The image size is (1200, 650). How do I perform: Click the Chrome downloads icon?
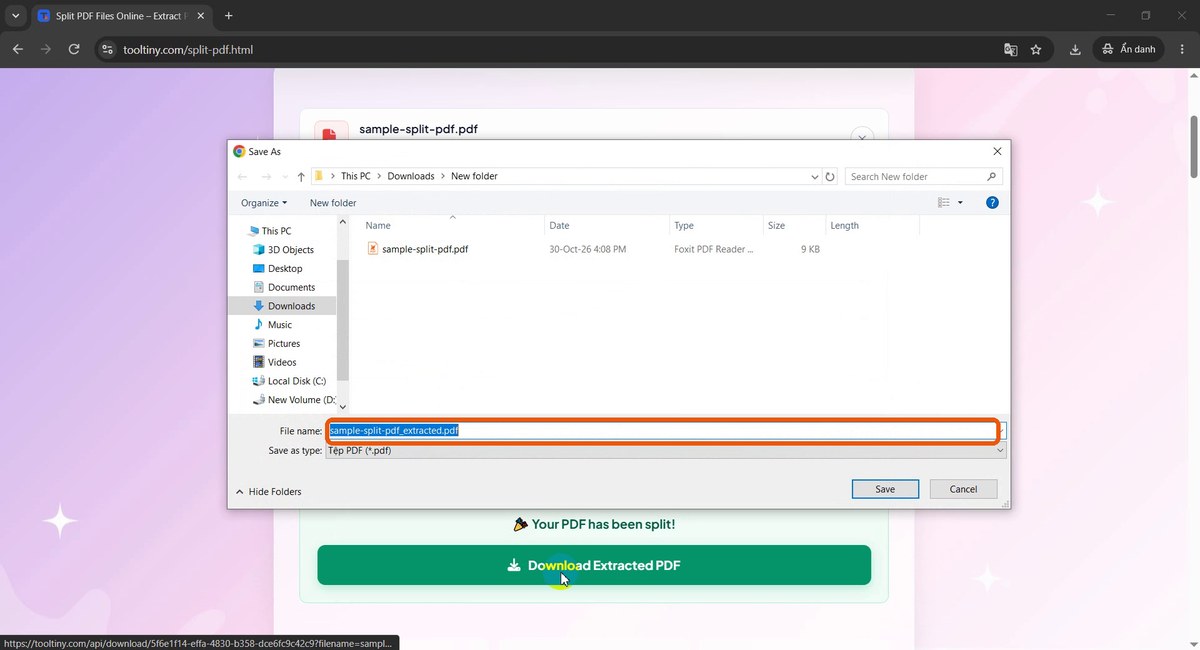(x=1075, y=49)
